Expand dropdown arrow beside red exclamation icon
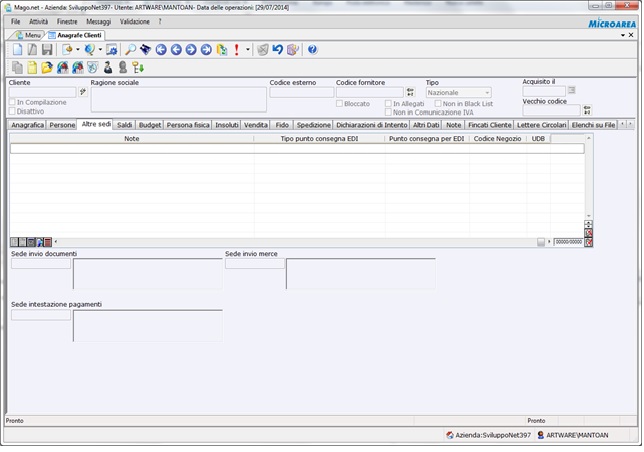 (247, 49)
